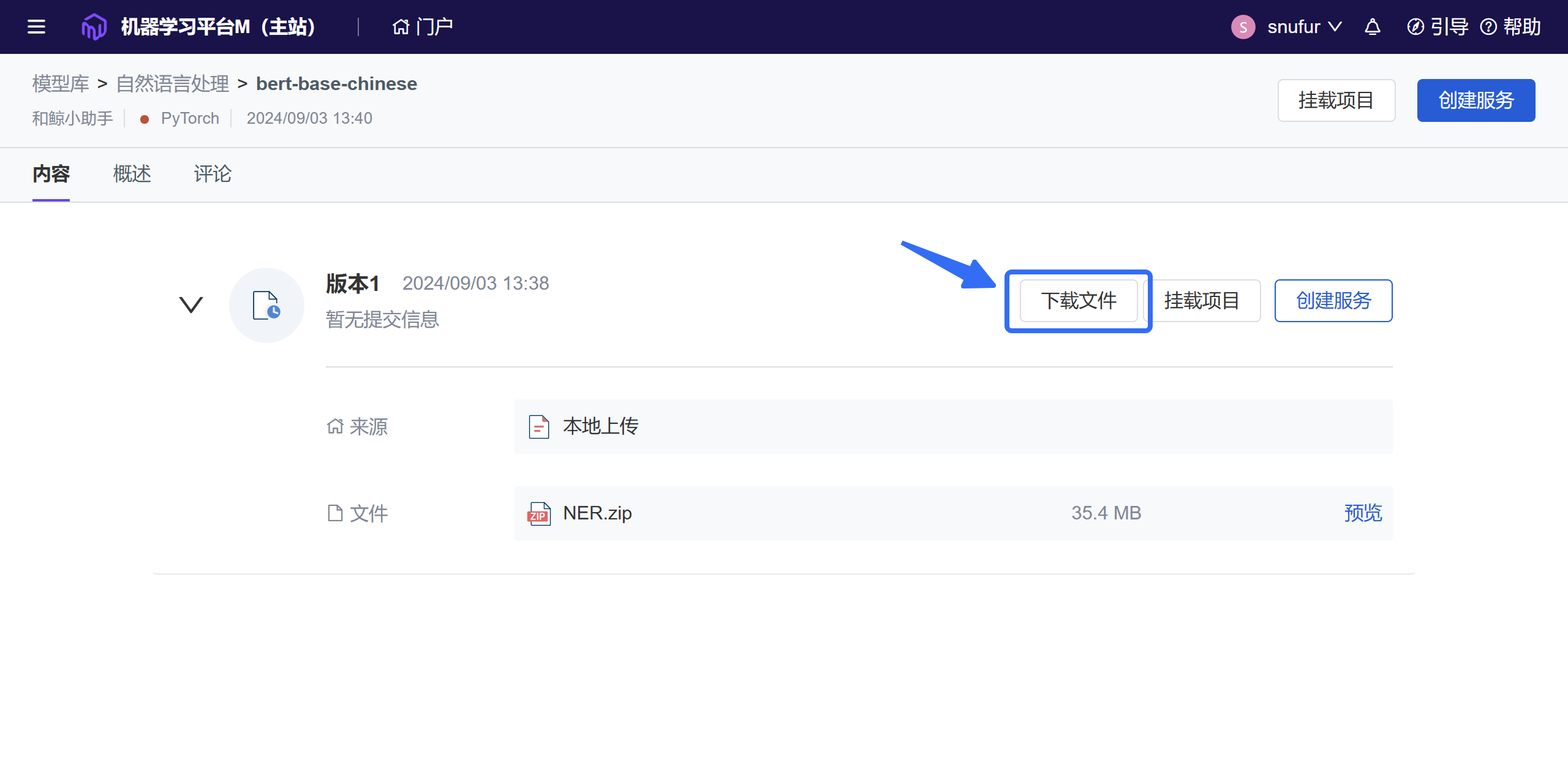Select the 内容 tab

[x=51, y=174]
